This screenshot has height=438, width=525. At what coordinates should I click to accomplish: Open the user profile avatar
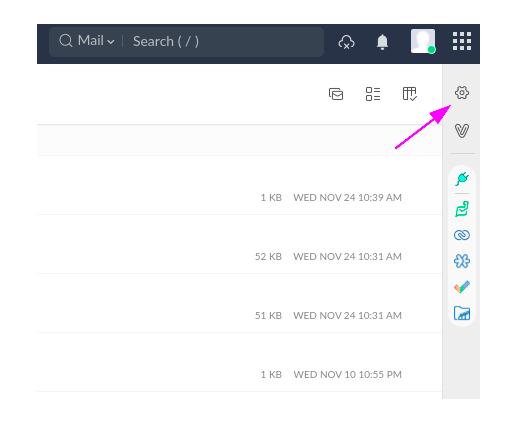423,41
